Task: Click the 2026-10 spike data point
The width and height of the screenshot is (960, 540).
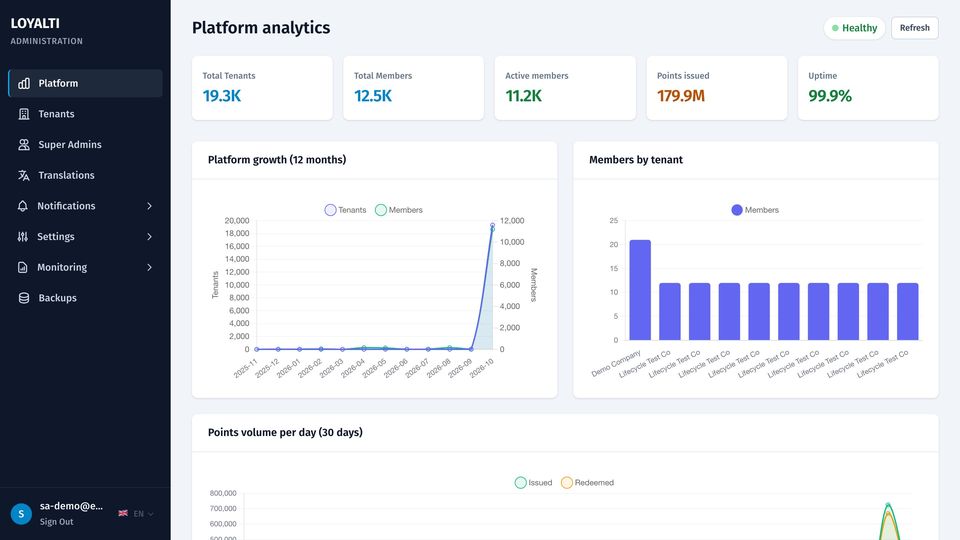Action: point(492,227)
